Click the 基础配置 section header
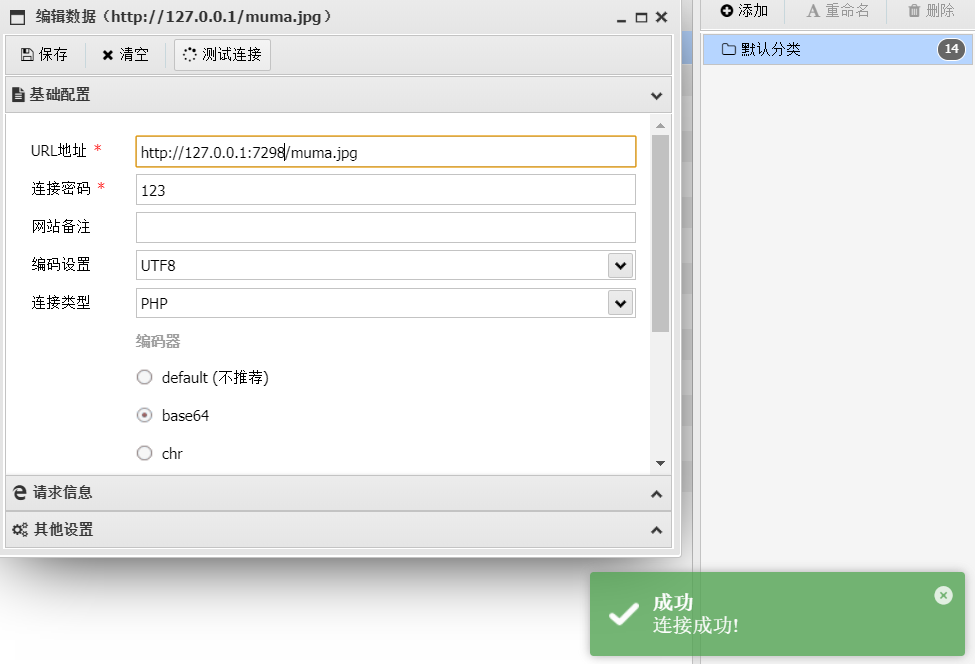Screen dimensions: 975x664 (x=338, y=95)
